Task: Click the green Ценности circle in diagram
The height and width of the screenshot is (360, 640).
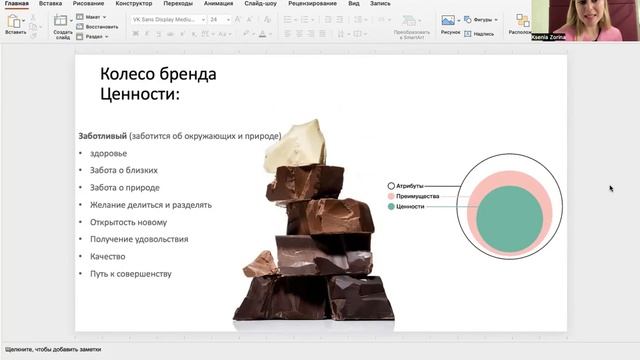Action: [509, 219]
